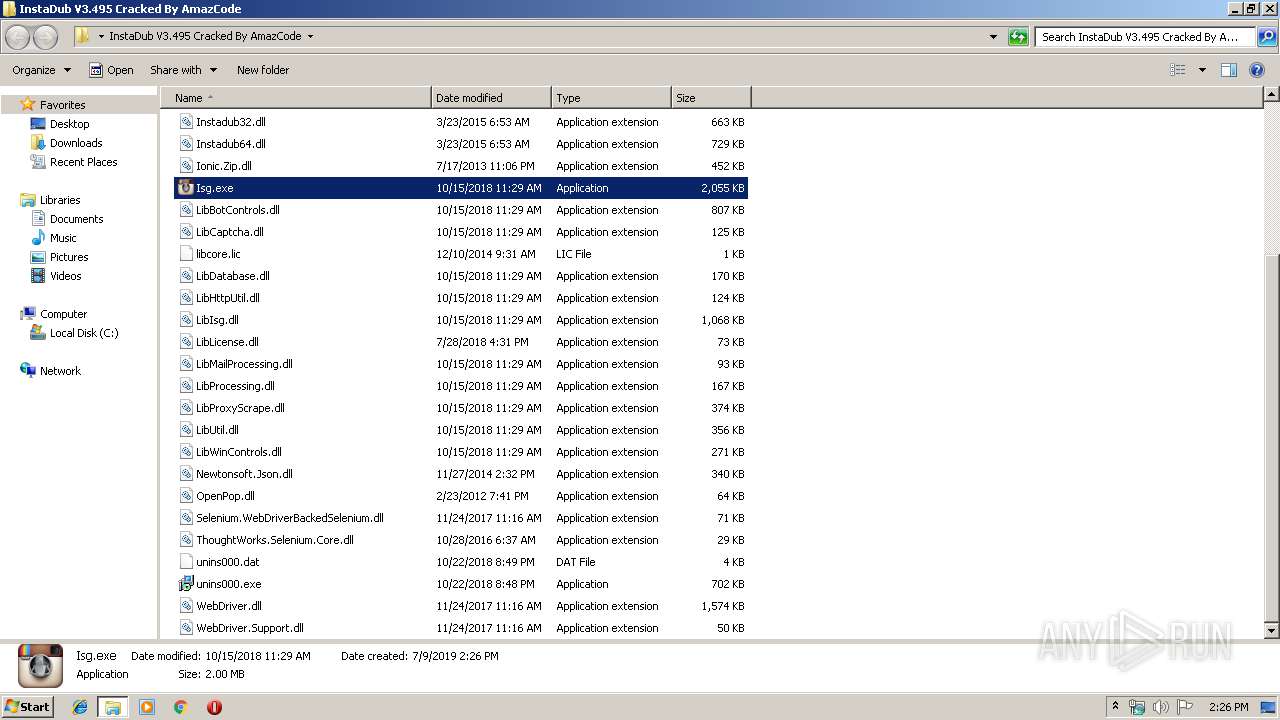The width and height of the screenshot is (1280, 720).
Task: Open the Share with dropdown
Action: (183, 70)
